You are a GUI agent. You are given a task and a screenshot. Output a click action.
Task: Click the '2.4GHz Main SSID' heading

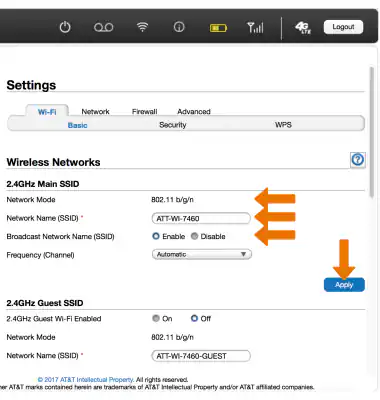43,184
